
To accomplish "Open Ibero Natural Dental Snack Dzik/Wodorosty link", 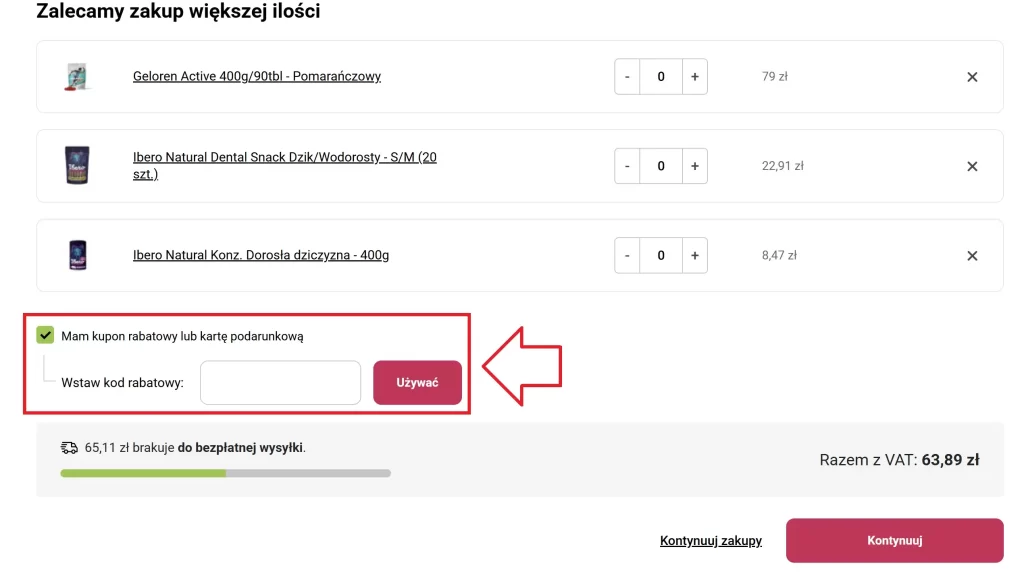I will tap(285, 166).
